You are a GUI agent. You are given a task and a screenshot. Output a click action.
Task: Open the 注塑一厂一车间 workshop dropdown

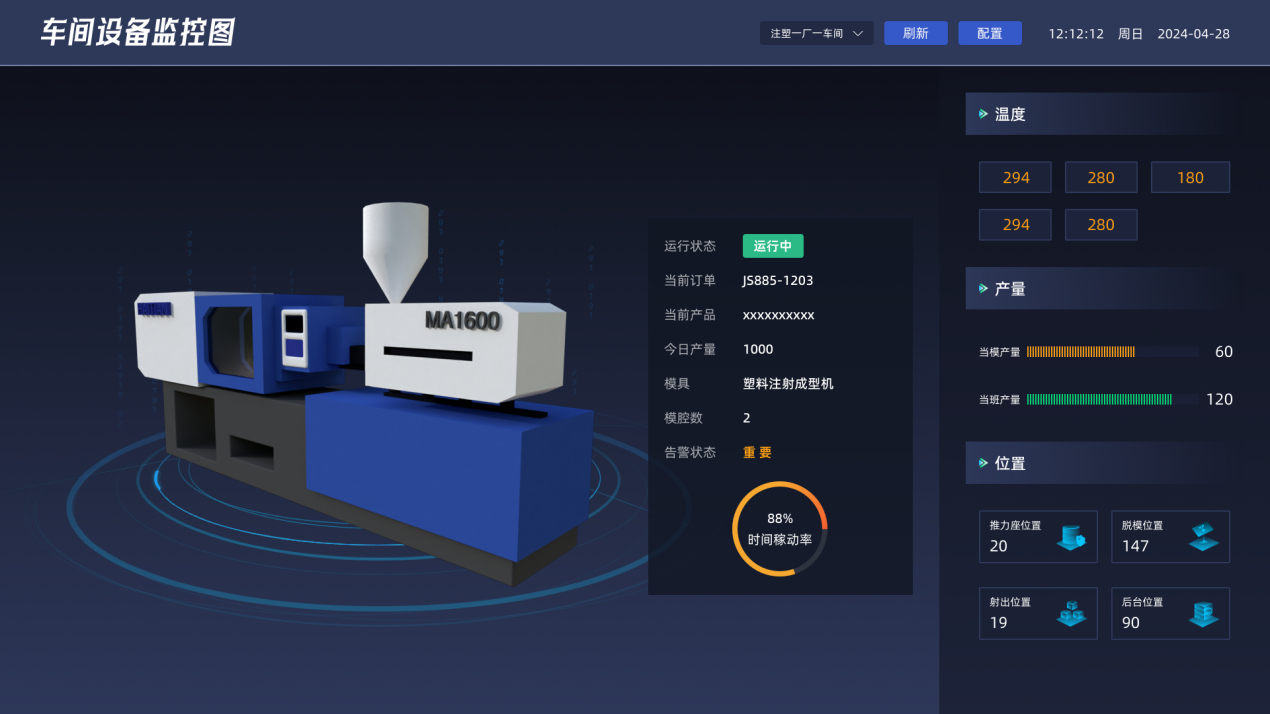click(816, 33)
